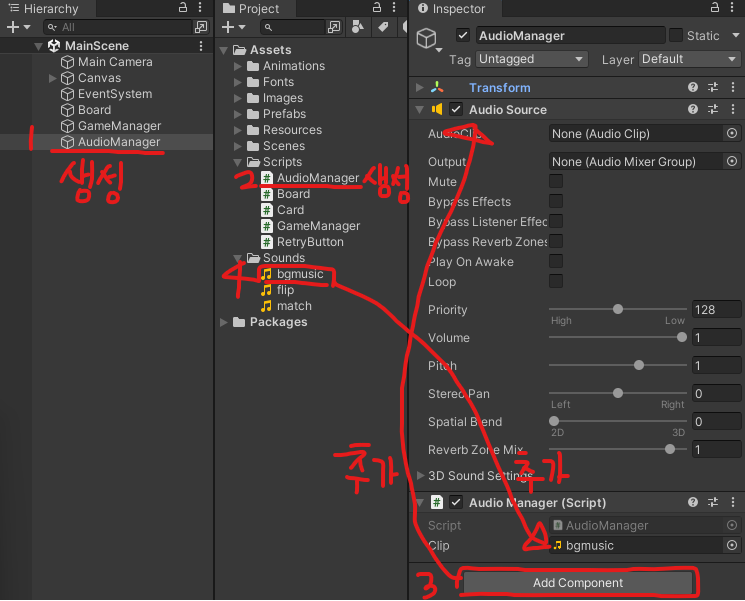Open Project panel three-dot menu
745x601 pixels.
click(394, 7)
